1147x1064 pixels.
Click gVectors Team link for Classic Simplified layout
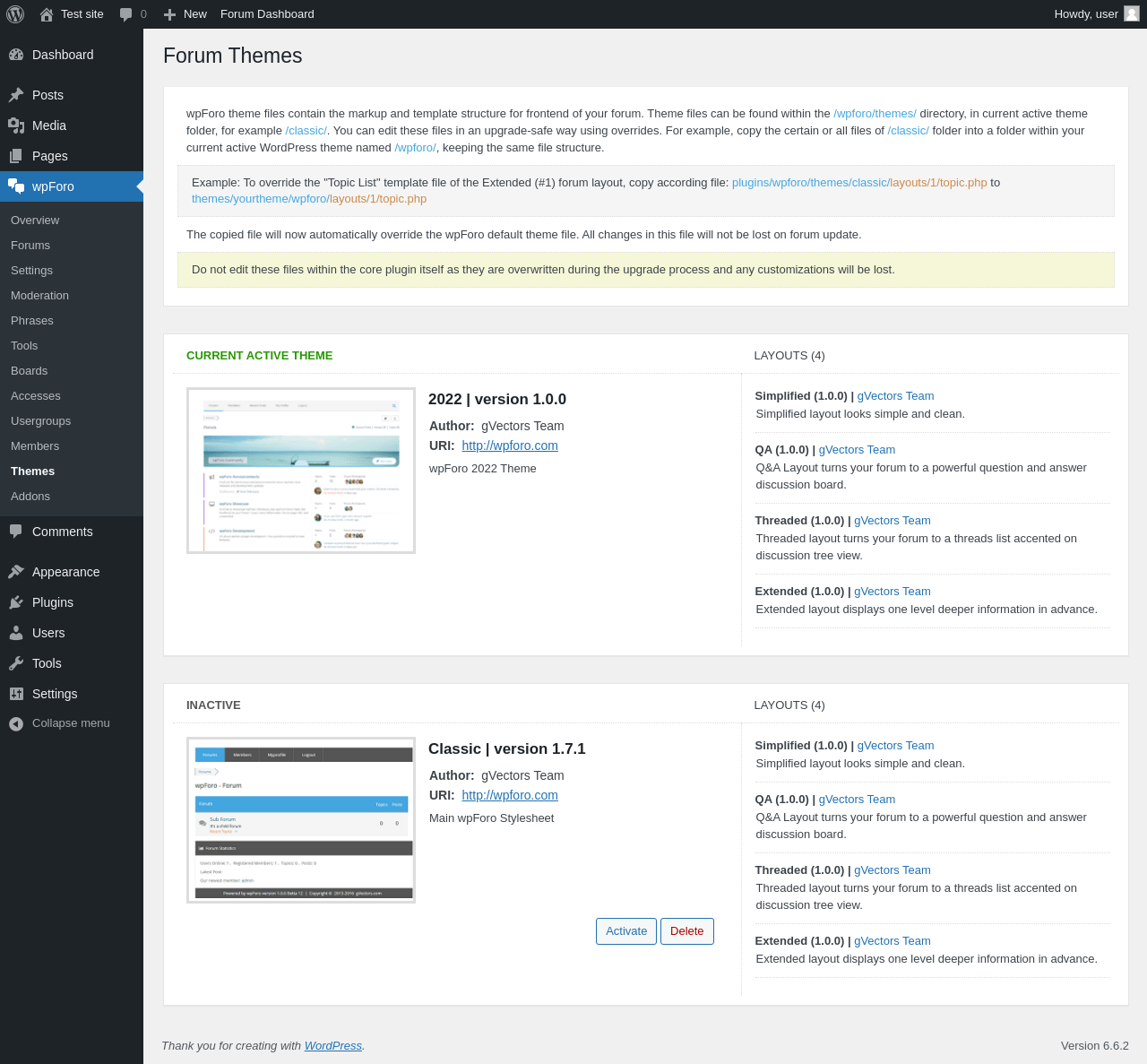coord(895,746)
